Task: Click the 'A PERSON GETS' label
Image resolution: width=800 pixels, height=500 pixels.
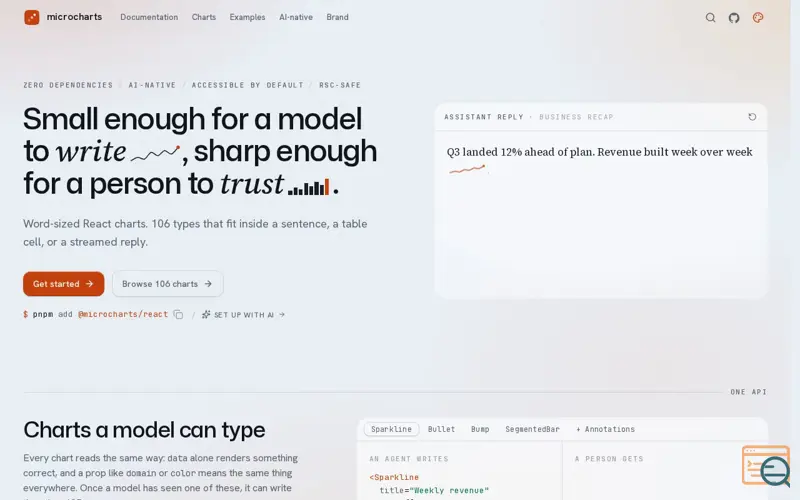Action: [x=609, y=459]
